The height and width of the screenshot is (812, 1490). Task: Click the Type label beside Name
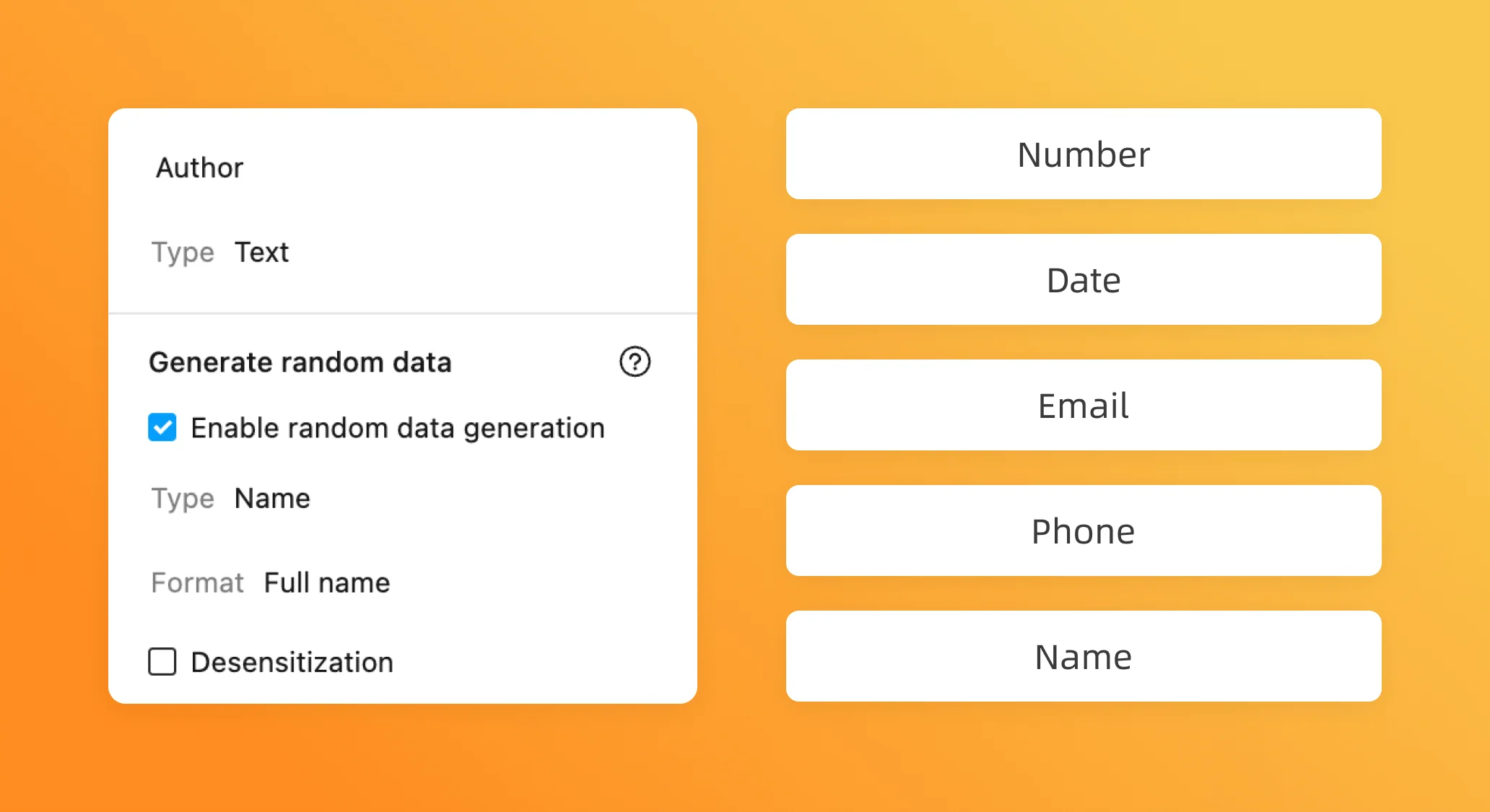[183, 498]
